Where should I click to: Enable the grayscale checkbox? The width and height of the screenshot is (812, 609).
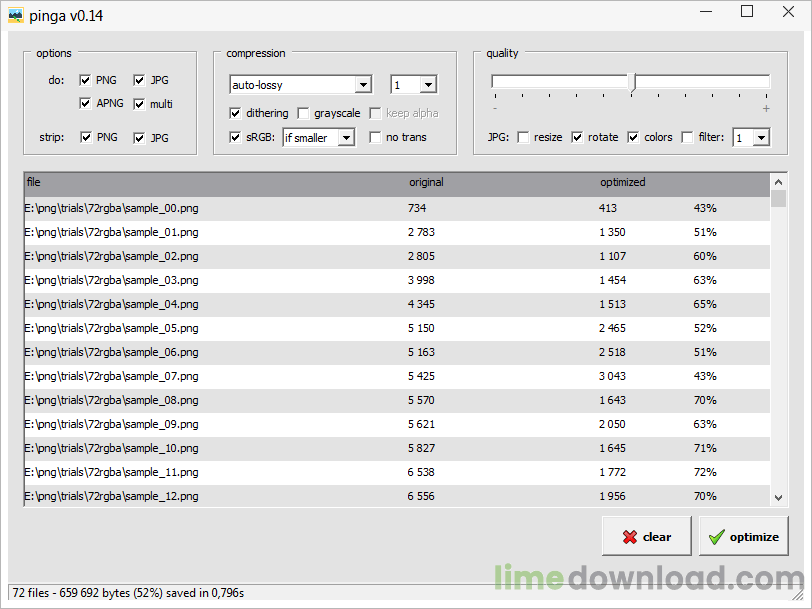(304, 113)
